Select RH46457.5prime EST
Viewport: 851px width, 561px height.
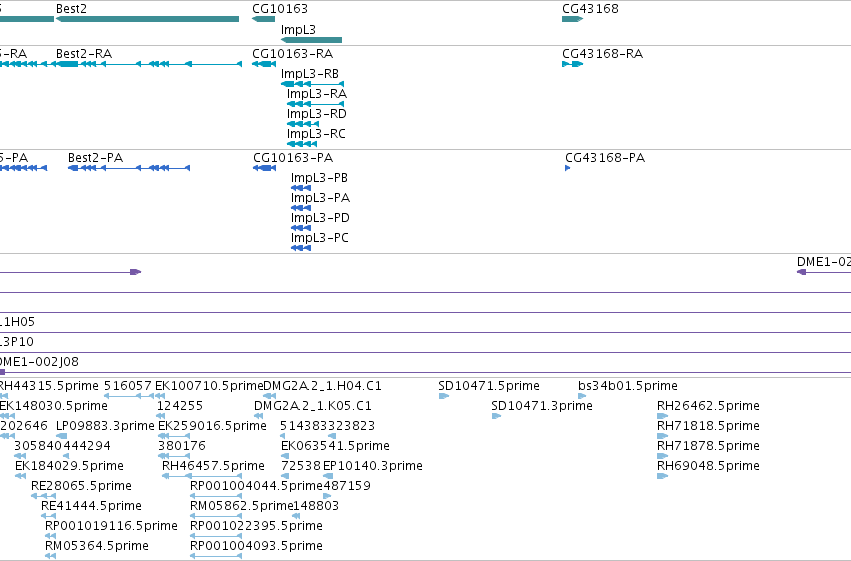pos(202,476)
